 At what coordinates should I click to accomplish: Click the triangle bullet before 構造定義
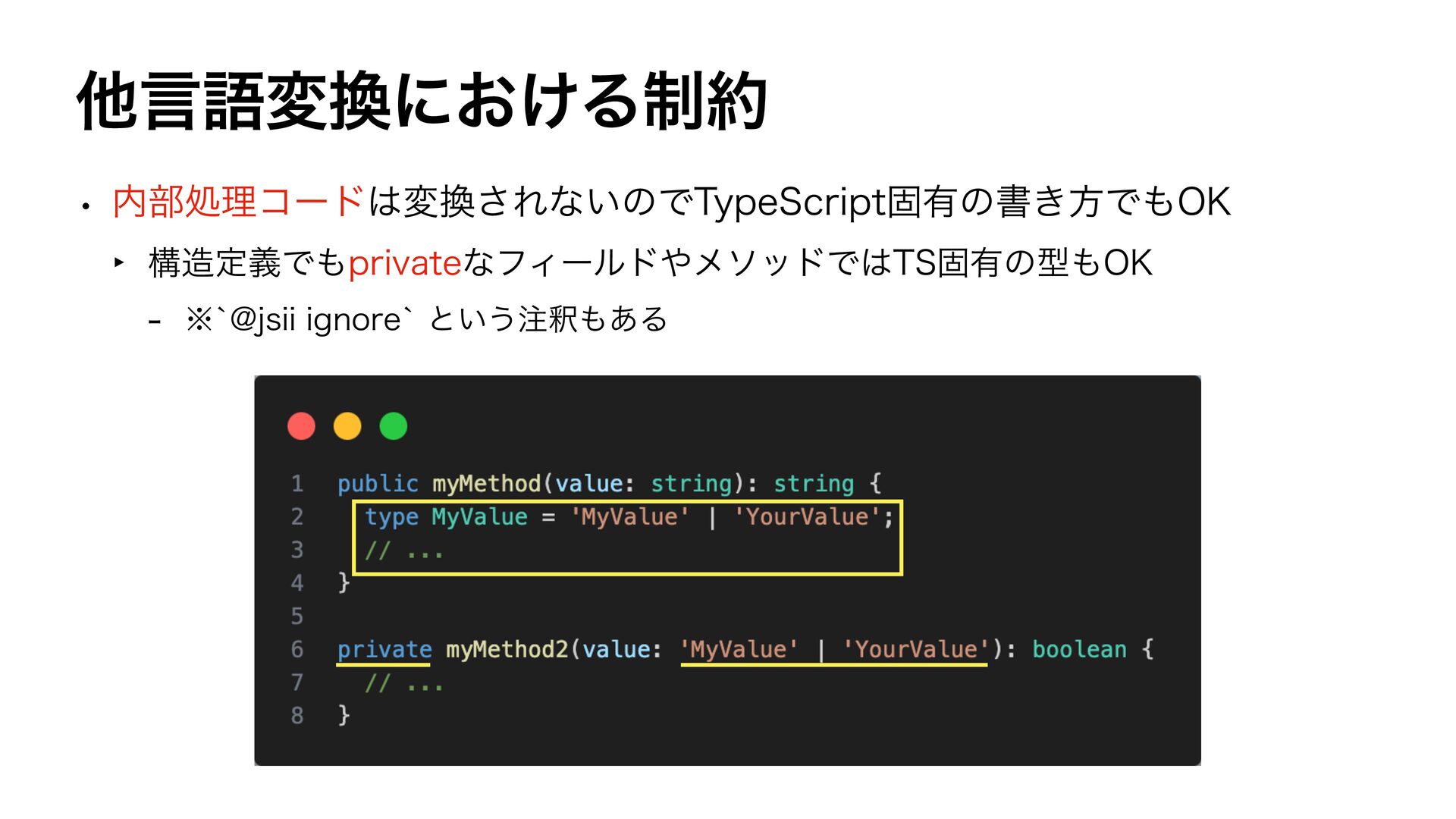119,262
